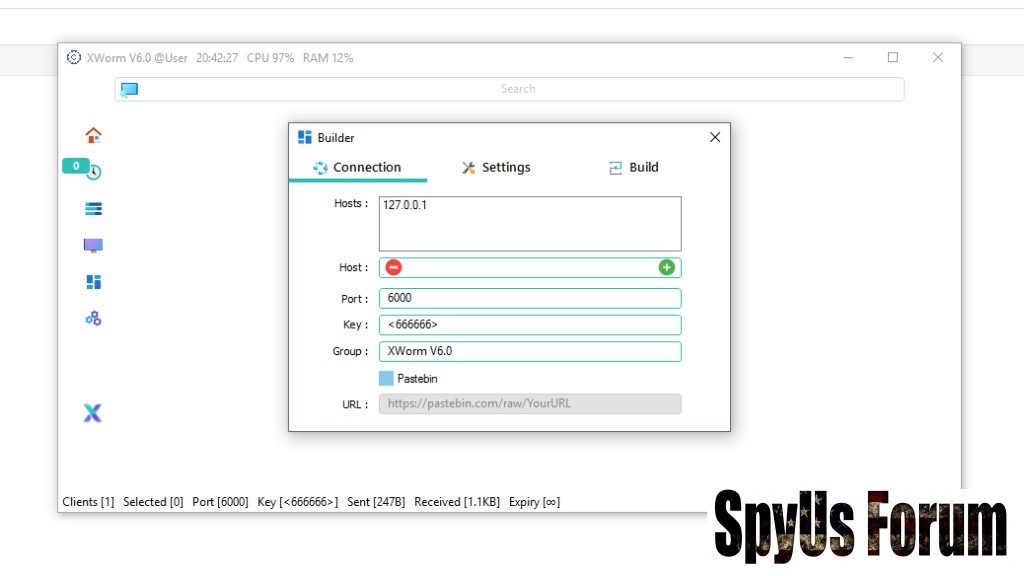This screenshot has width=1024, height=576.
Task: Click the X logo in the sidebar
Action: [x=92, y=413]
